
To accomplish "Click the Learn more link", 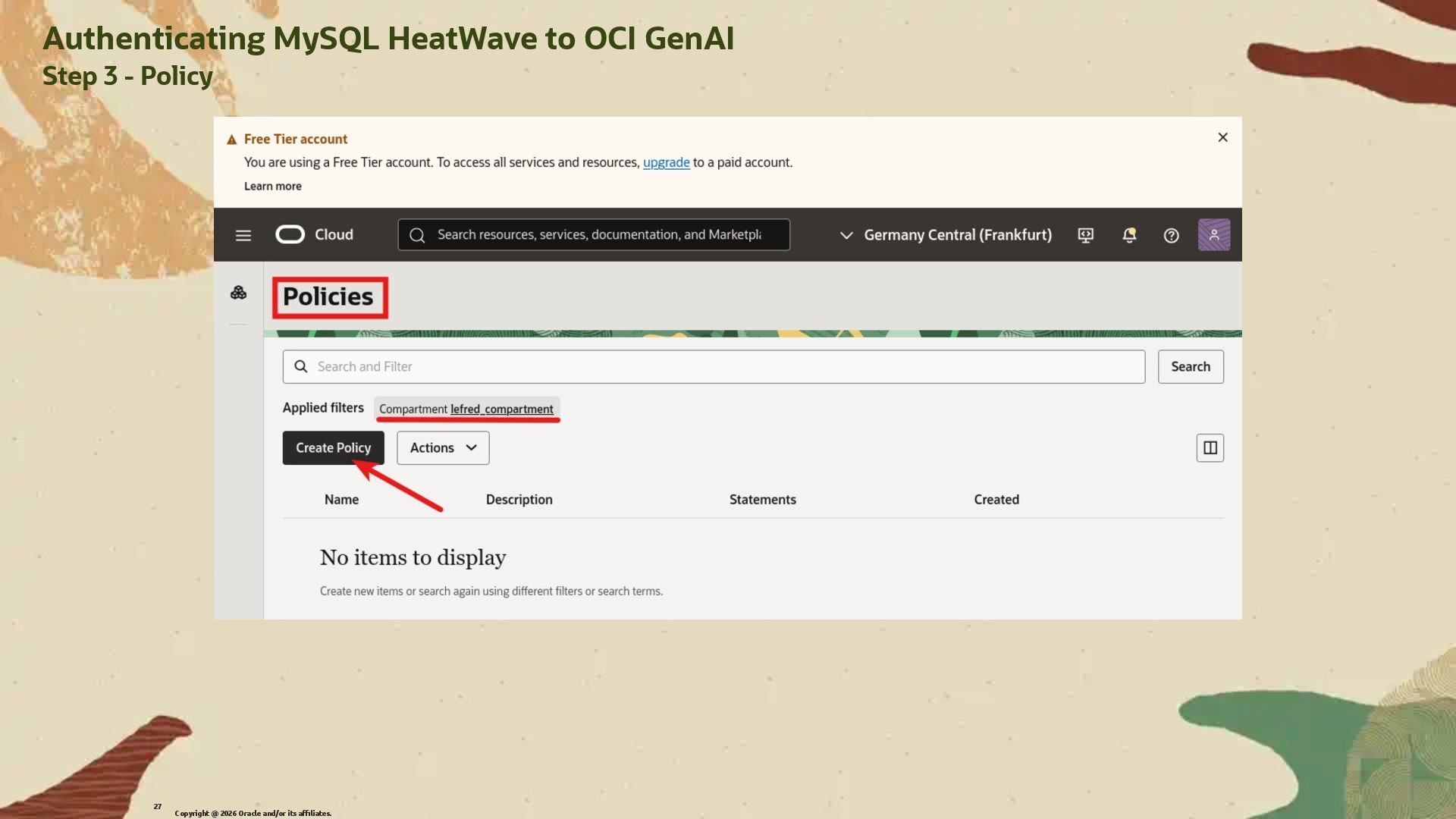I will pos(272,187).
